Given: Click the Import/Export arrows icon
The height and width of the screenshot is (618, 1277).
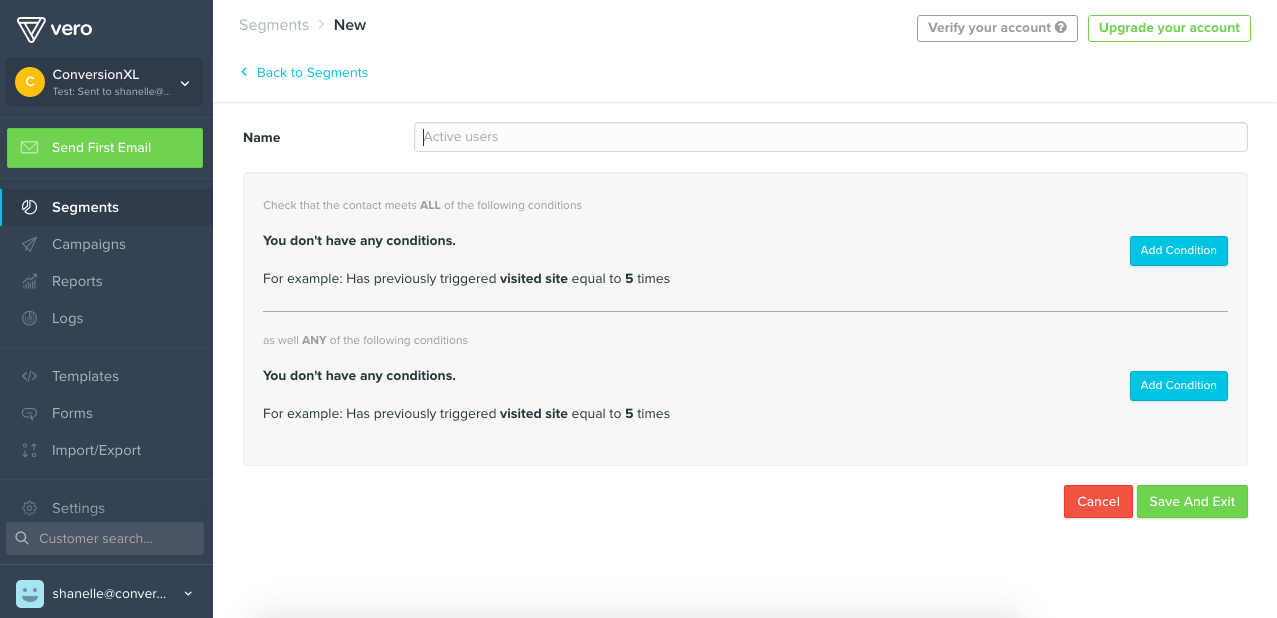Looking at the screenshot, I should pos(30,450).
